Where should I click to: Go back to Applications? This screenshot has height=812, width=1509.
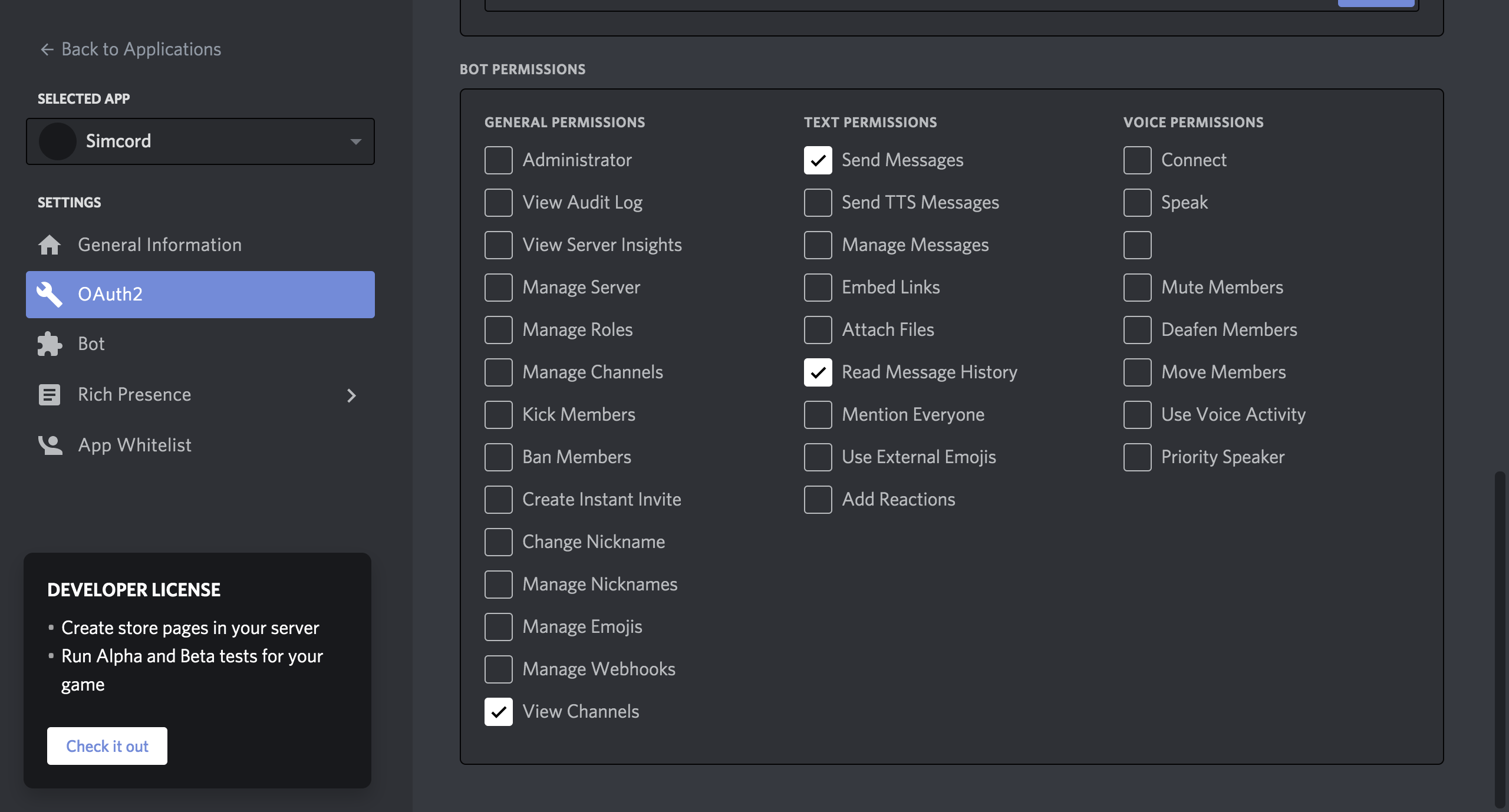click(131, 49)
